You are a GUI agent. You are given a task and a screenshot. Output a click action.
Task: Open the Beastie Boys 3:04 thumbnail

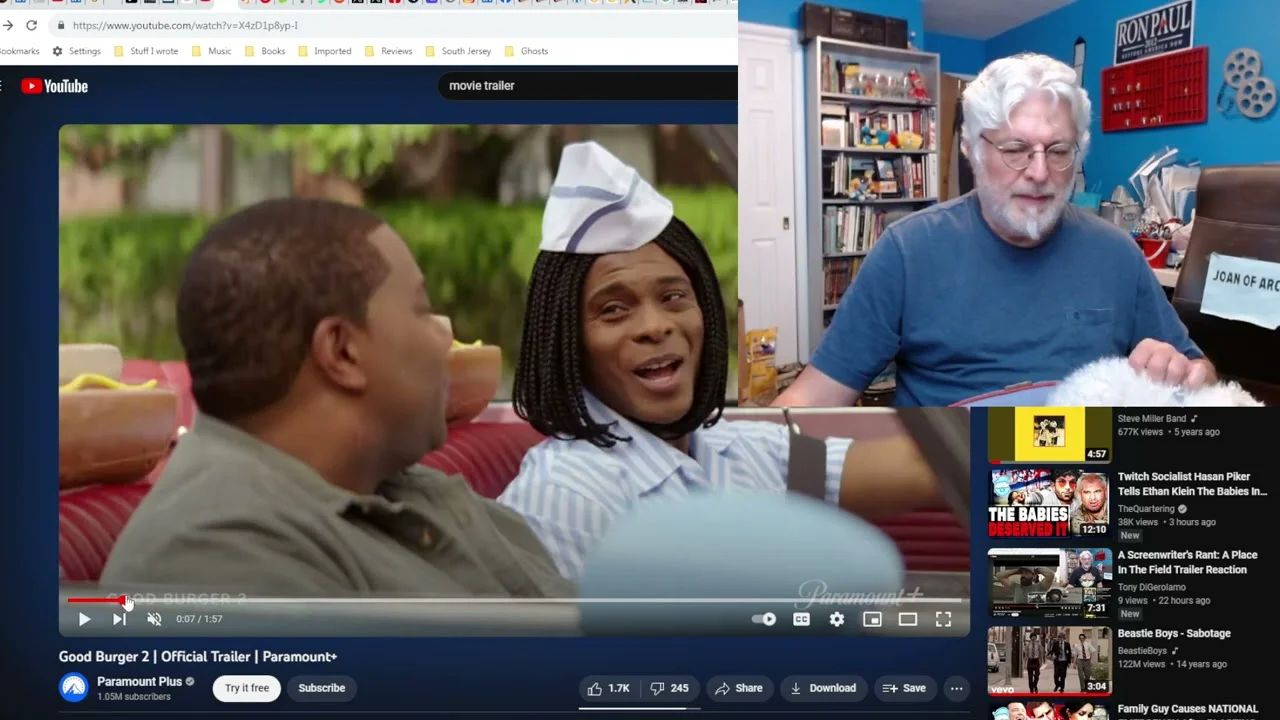(1050, 661)
